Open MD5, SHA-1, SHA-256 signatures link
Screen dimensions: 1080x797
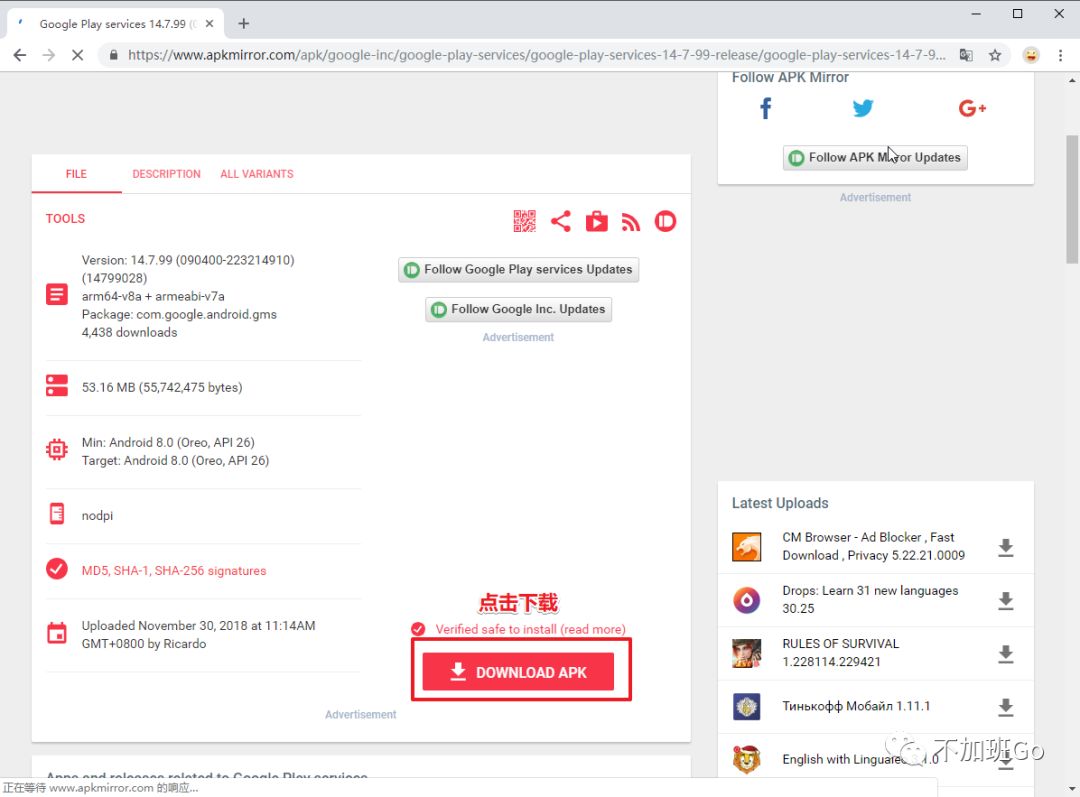[174, 570]
